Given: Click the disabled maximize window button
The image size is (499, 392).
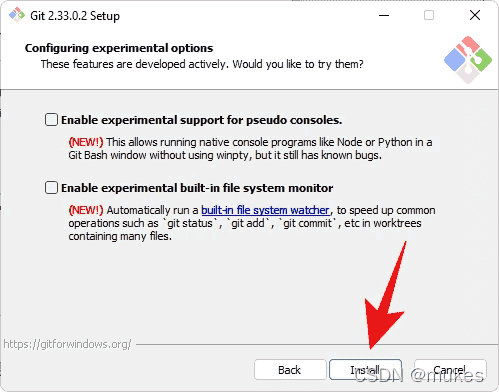Looking at the screenshot, I should (x=429, y=15).
